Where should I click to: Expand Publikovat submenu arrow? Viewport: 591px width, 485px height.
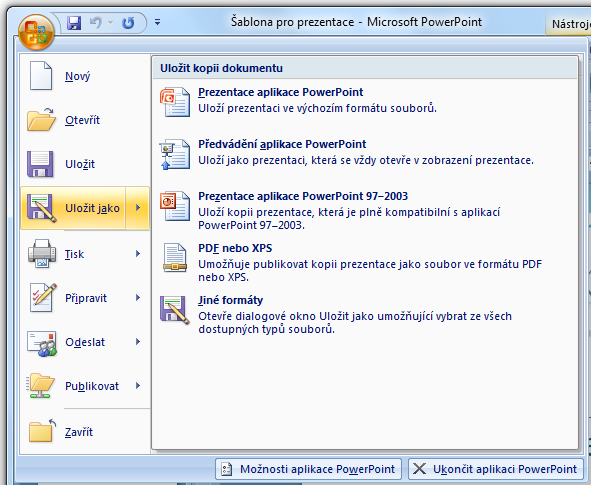point(138,386)
